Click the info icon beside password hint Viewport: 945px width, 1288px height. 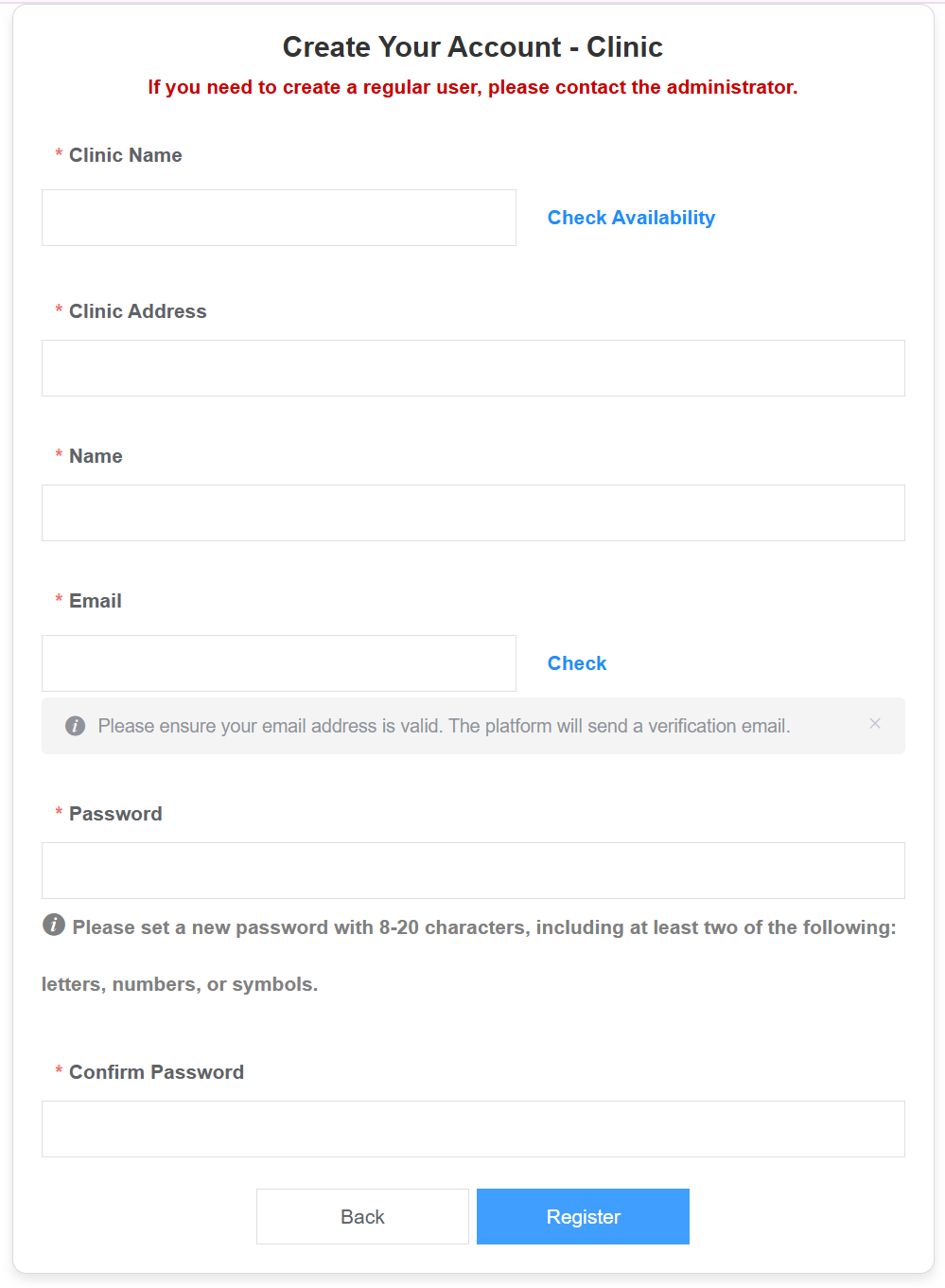pyautogui.click(x=54, y=925)
